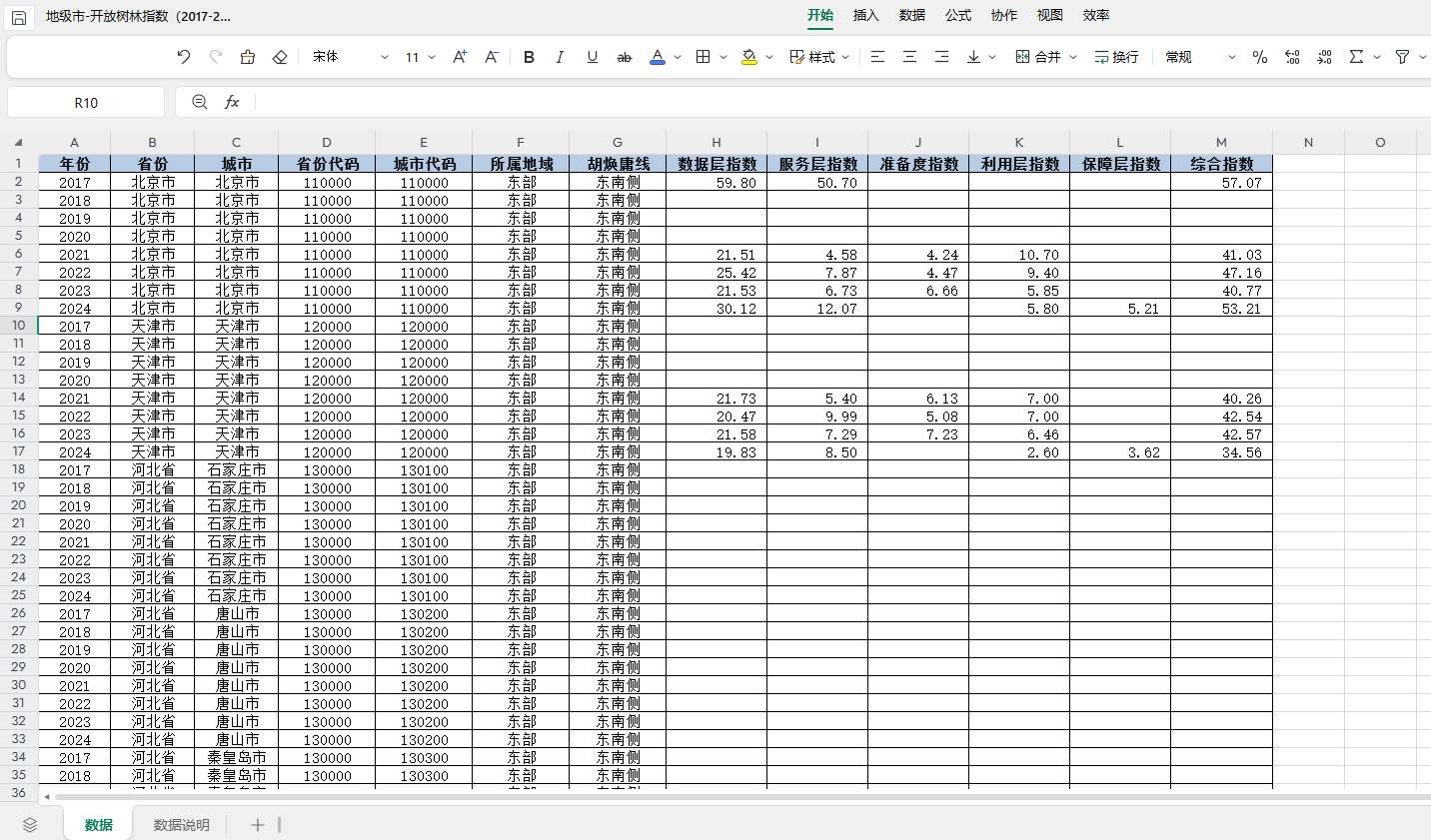The height and width of the screenshot is (840, 1431).
Task: Click the file title 地级市-开放树林指数
Action: coord(138,17)
